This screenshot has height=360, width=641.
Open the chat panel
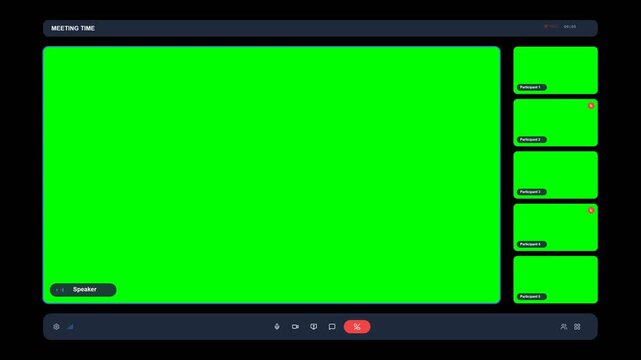coord(332,326)
